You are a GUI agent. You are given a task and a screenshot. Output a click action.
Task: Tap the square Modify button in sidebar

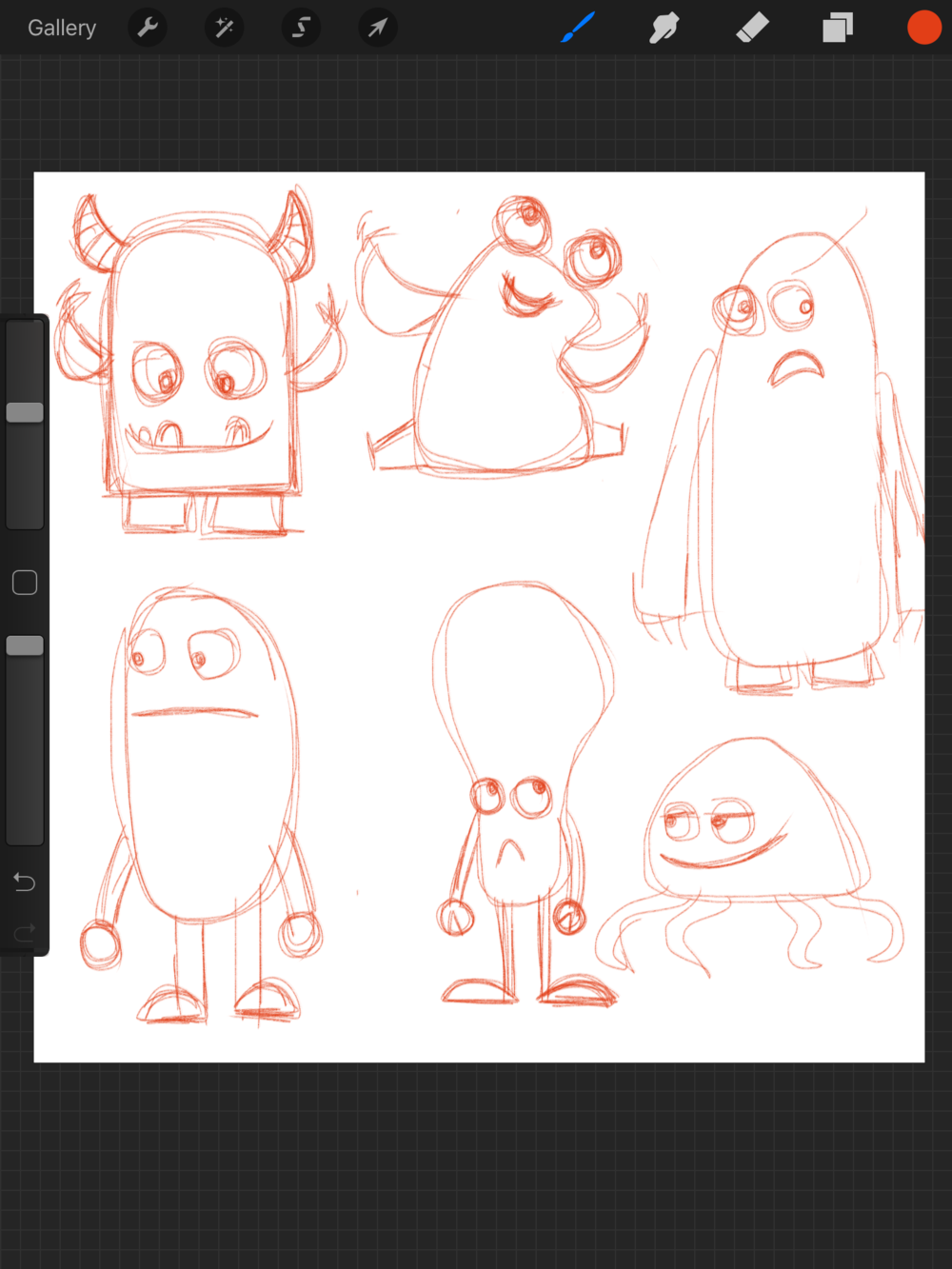coord(25,583)
